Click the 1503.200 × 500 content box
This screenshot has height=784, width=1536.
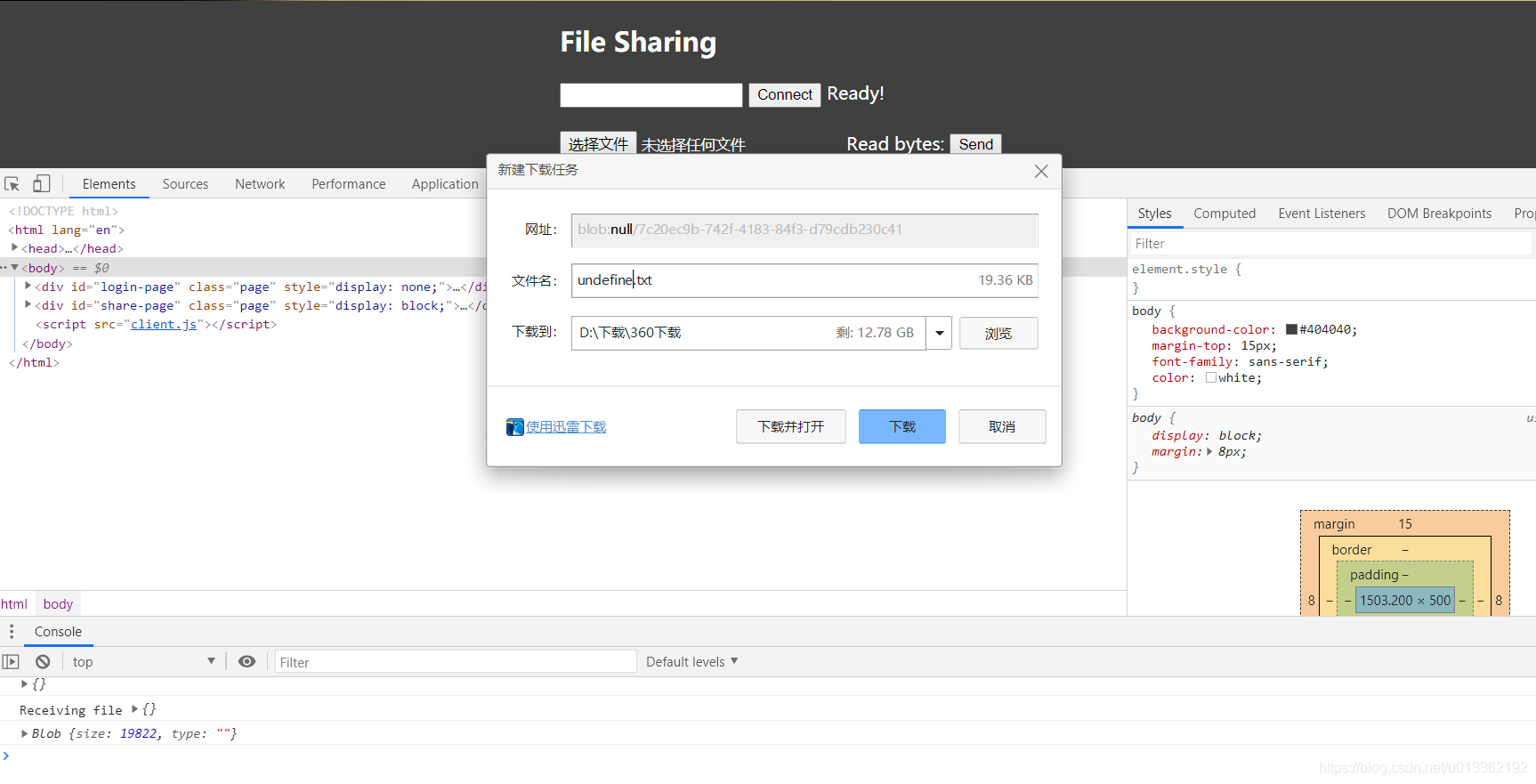click(1405, 600)
